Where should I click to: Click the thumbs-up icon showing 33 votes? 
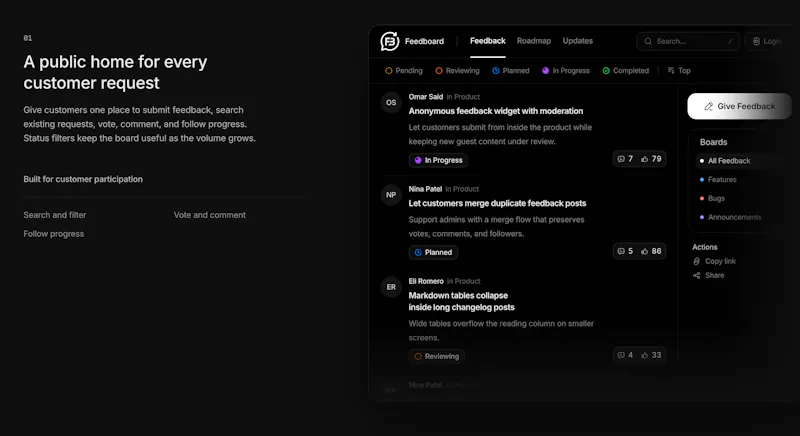644,355
